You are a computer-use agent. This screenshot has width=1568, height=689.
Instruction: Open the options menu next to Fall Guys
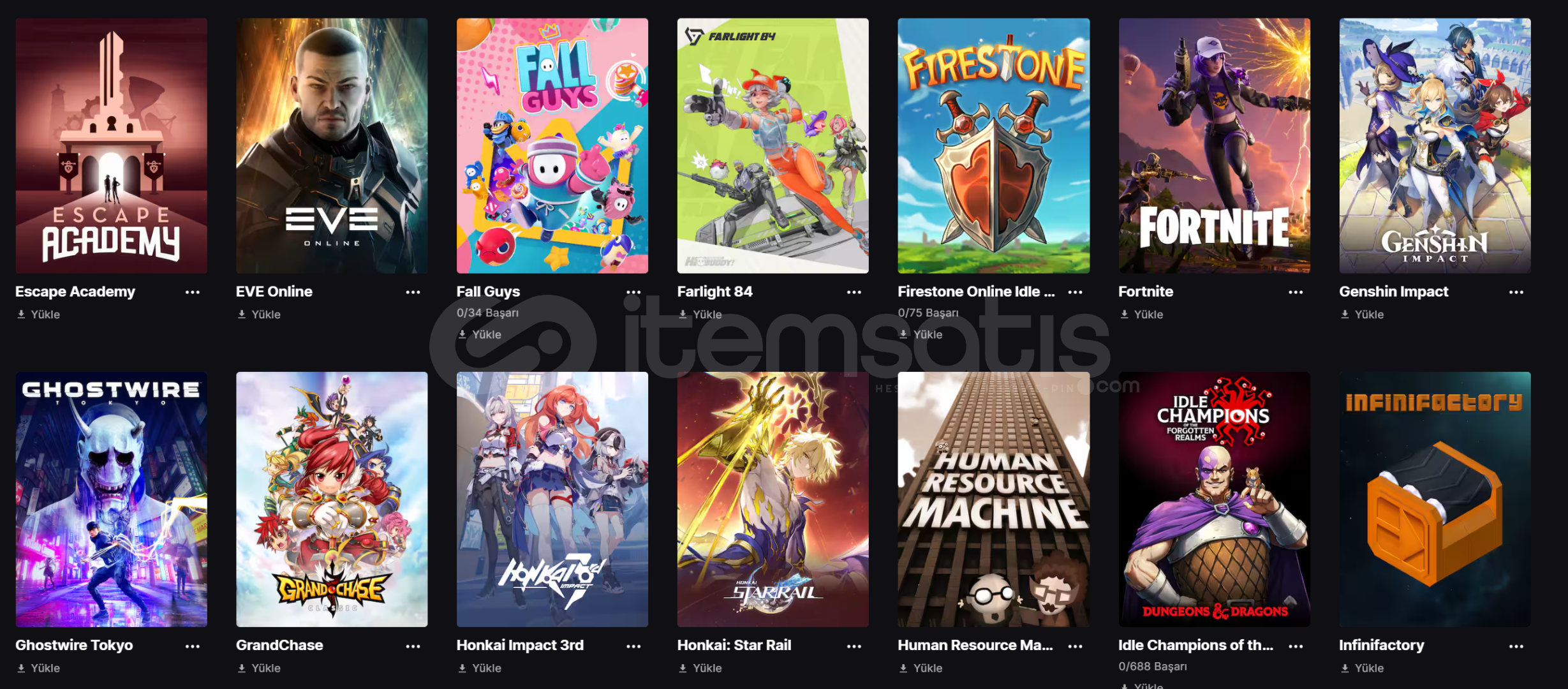click(633, 292)
